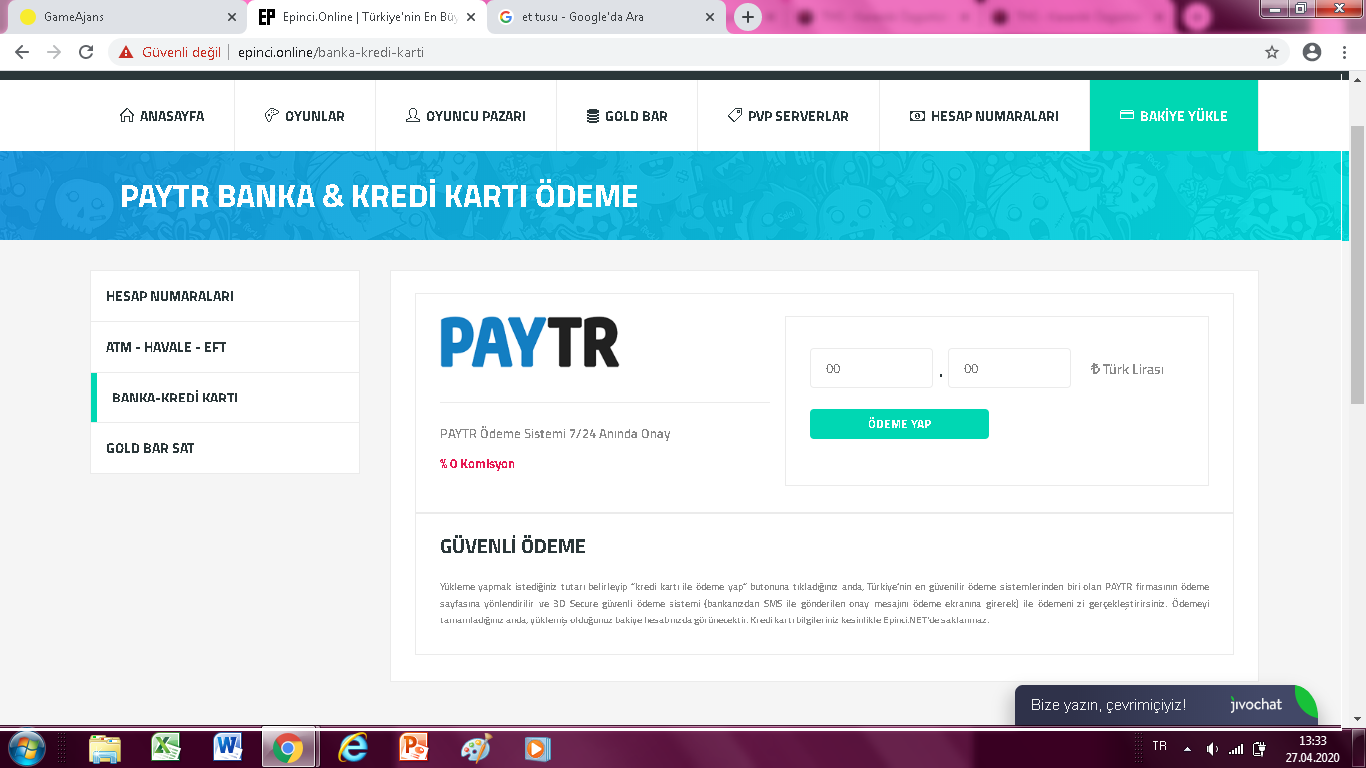Viewport: 1366px width, 768px height.
Task: Show hidden tray icons arrow
Action: click(x=1187, y=748)
